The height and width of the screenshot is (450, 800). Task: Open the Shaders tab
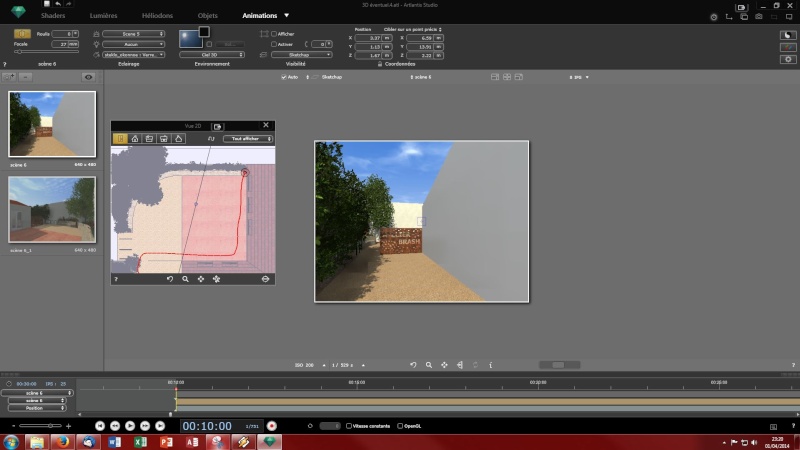coord(53,16)
